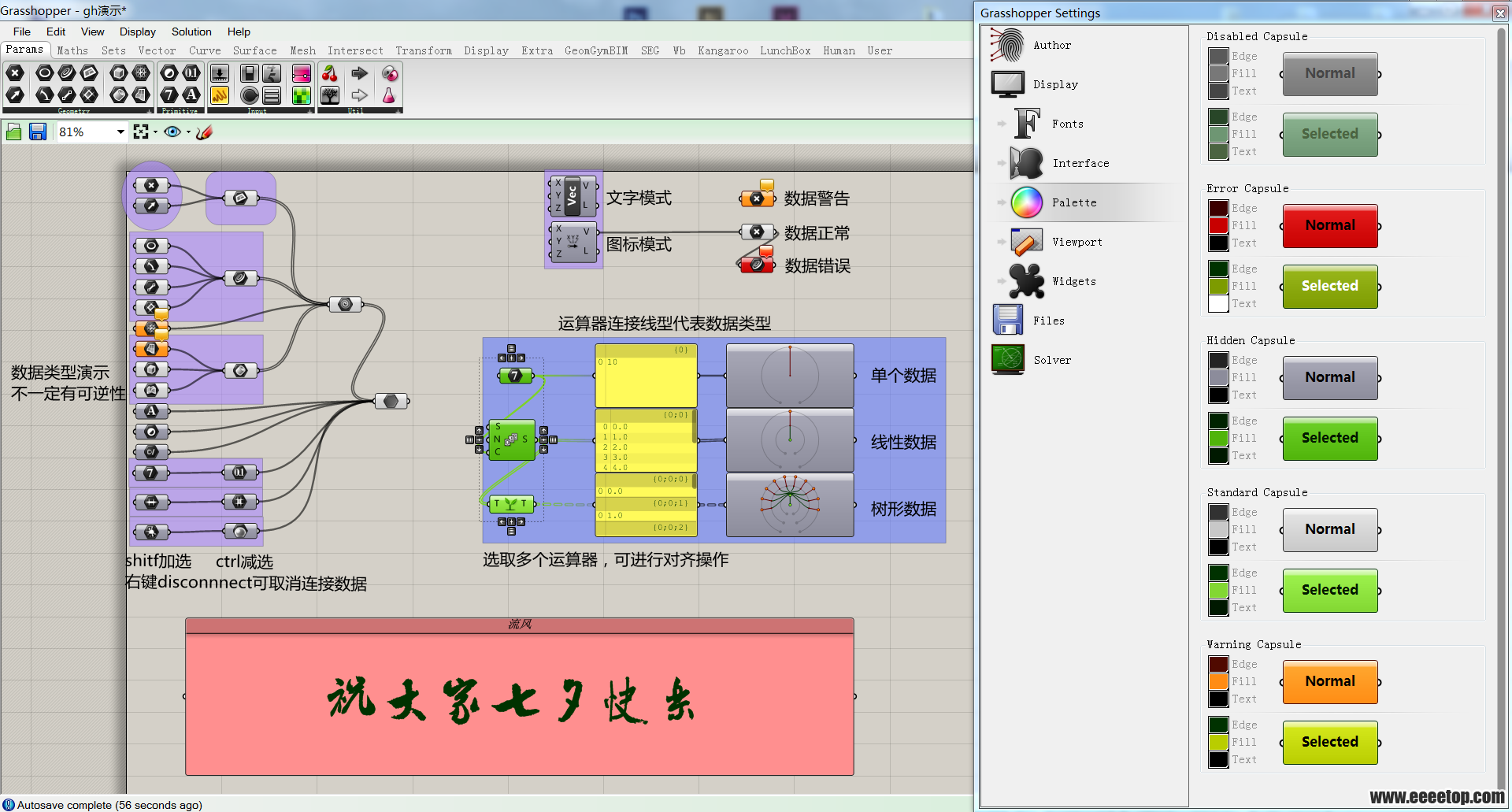Click the Zoom Extents icon
1512x812 pixels.
pyautogui.click(x=141, y=132)
